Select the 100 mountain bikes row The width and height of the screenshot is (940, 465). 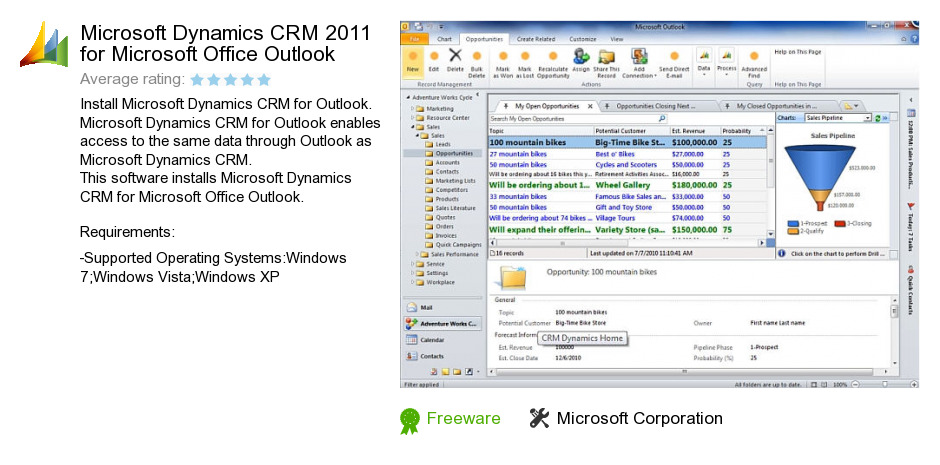click(x=627, y=143)
